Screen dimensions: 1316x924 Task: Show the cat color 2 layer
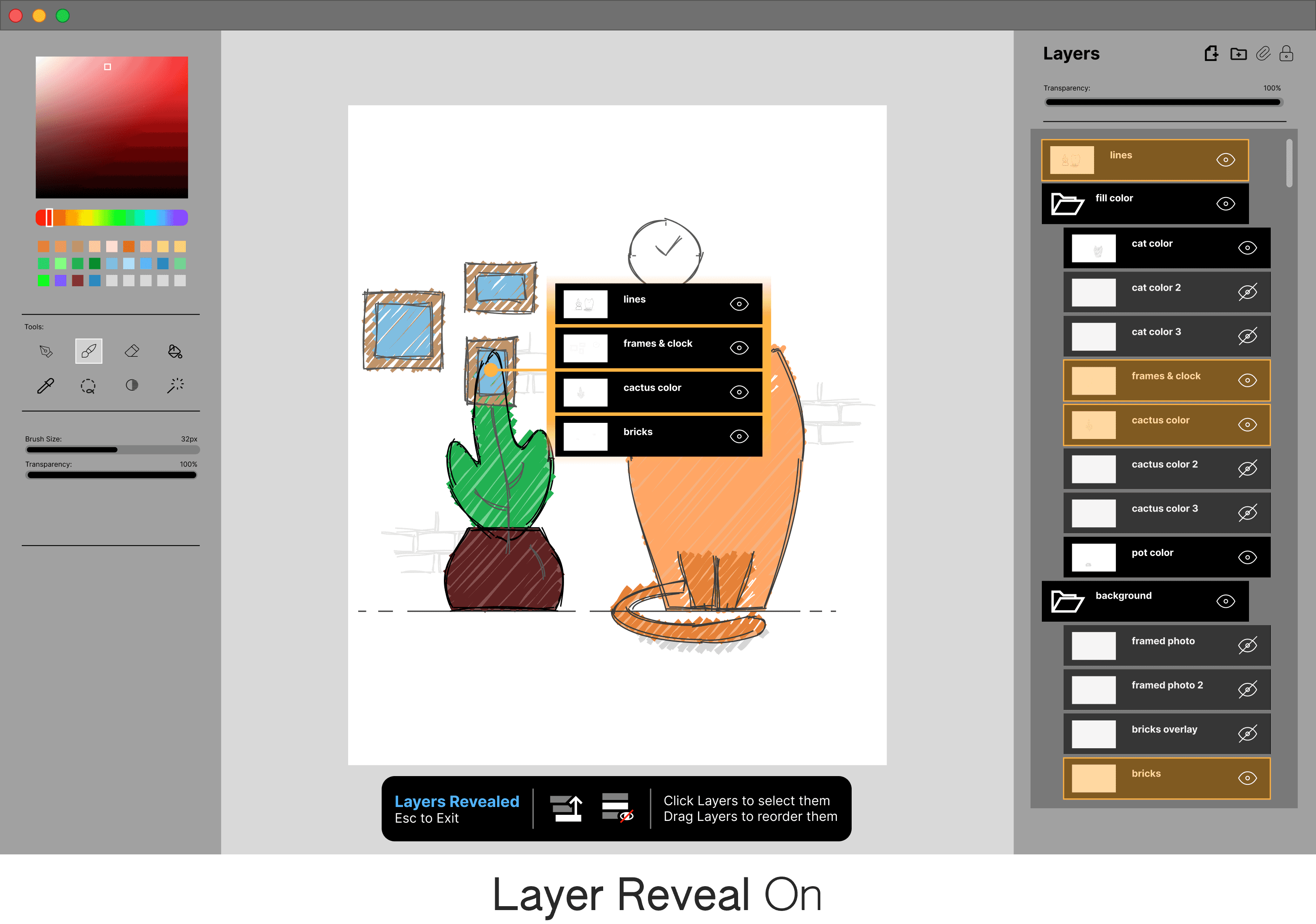point(1247,292)
